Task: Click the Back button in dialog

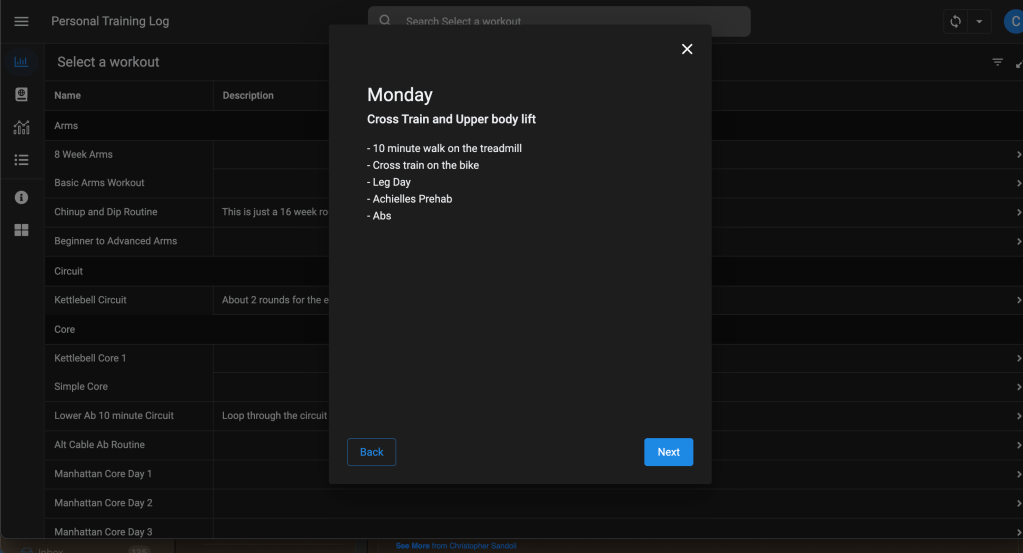Action: point(371,452)
